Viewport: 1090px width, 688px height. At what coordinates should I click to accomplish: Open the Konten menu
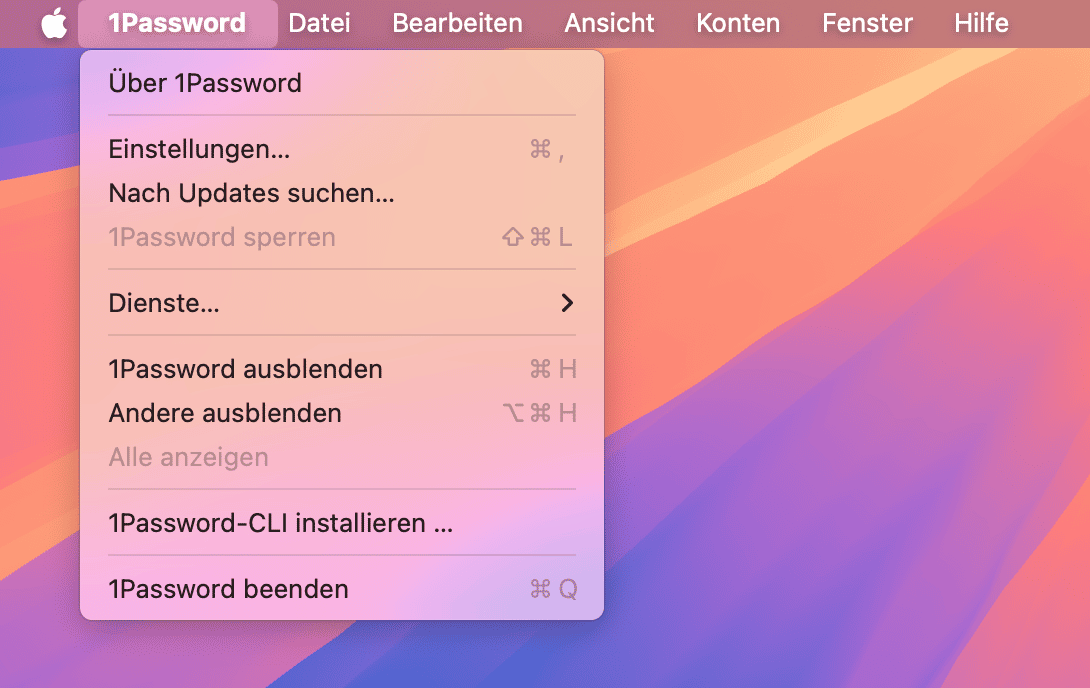click(738, 23)
